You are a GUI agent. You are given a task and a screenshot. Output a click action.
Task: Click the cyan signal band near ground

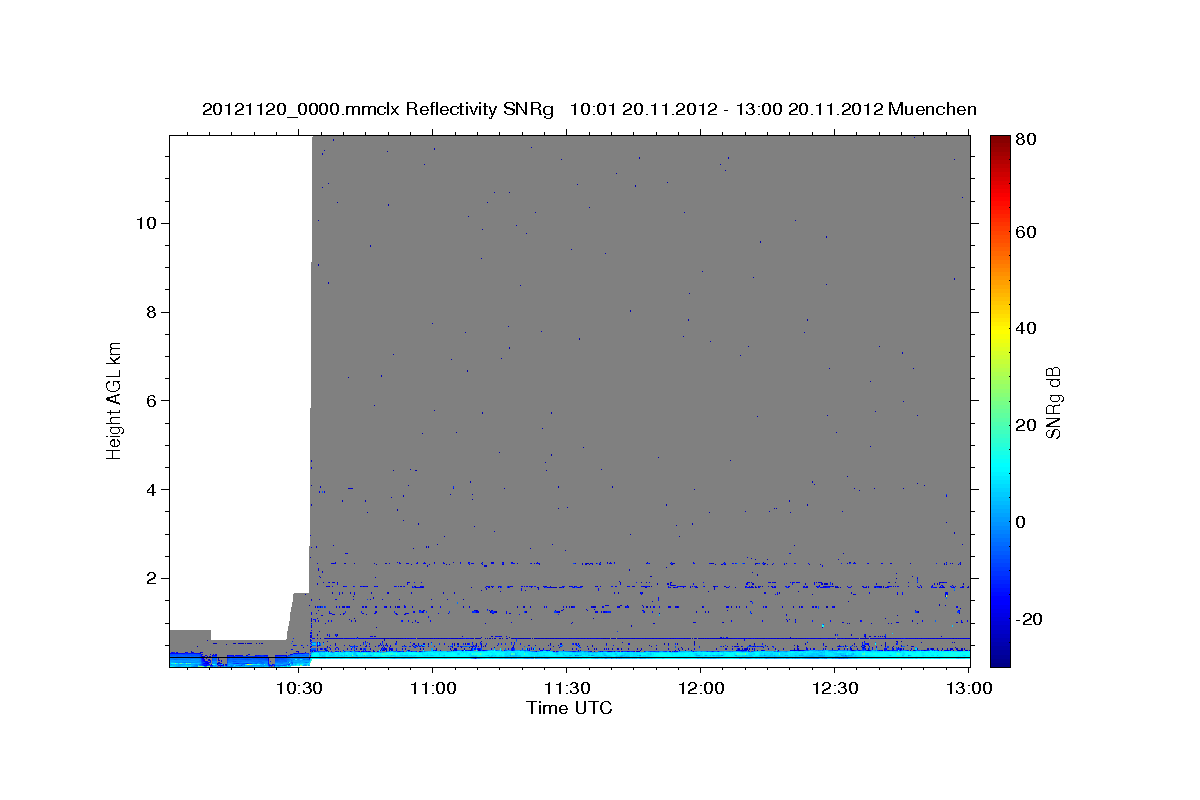tap(640, 655)
